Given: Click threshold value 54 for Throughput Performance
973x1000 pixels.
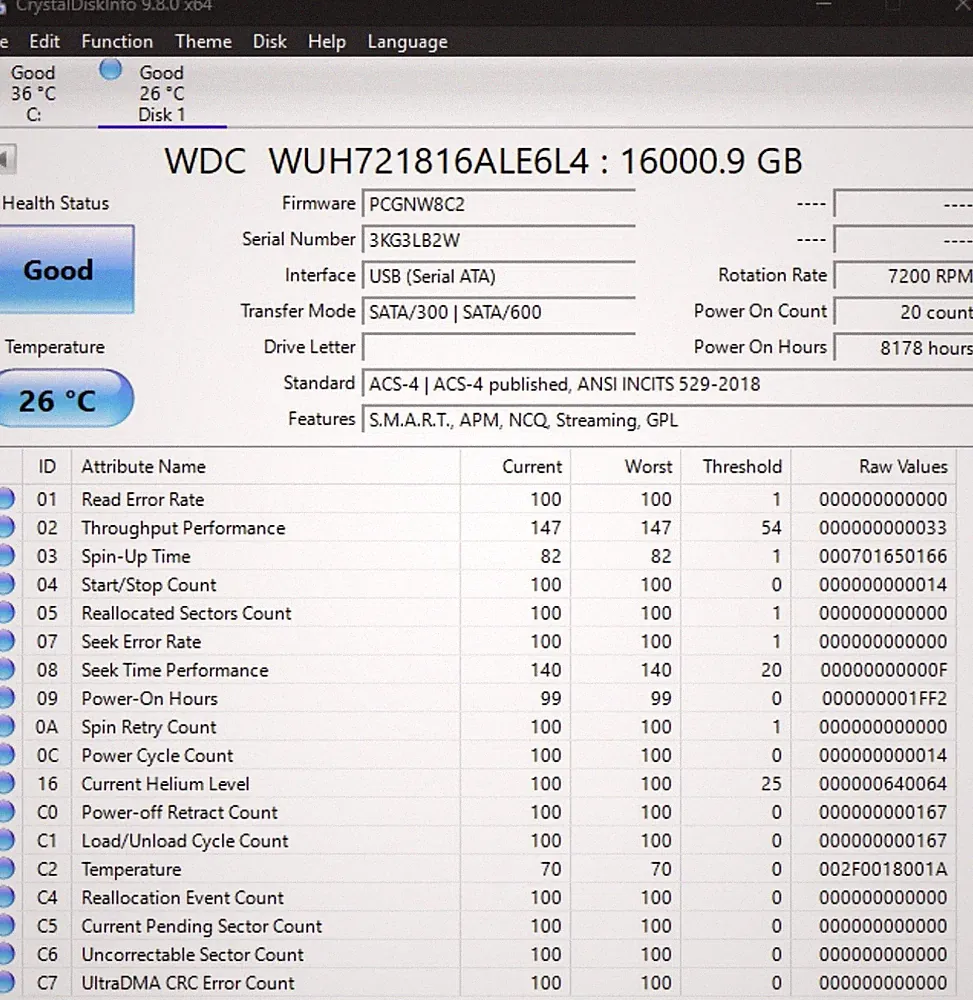Looking at the screenshot, I should coord(771,528).
